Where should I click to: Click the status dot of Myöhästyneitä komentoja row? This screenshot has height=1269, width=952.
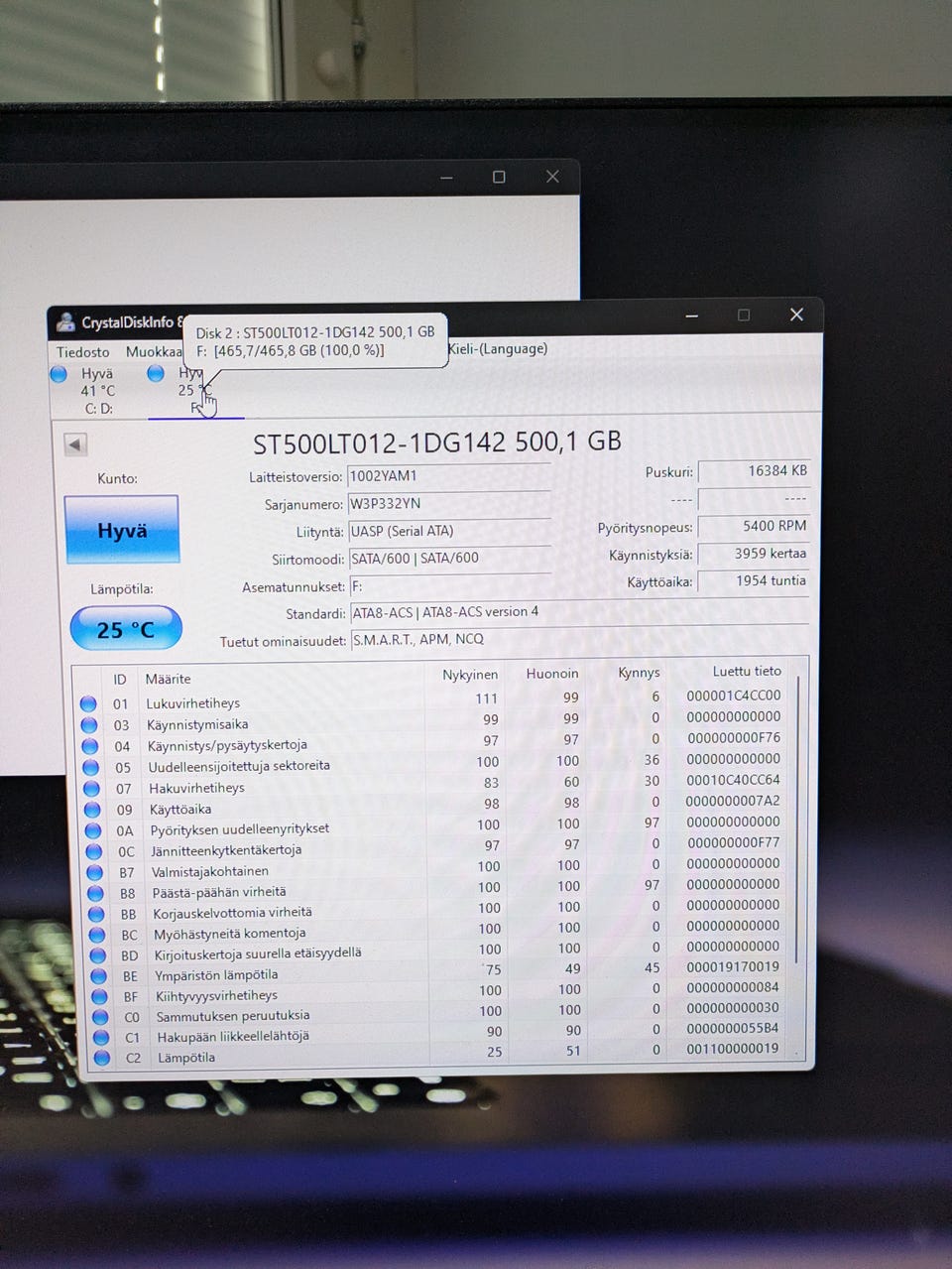[x=97, y=935]
